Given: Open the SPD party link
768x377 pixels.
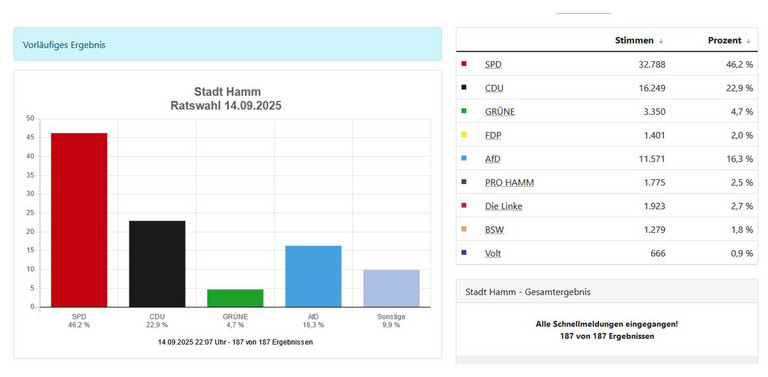Looking at the screenshot, I should (493, 65).
